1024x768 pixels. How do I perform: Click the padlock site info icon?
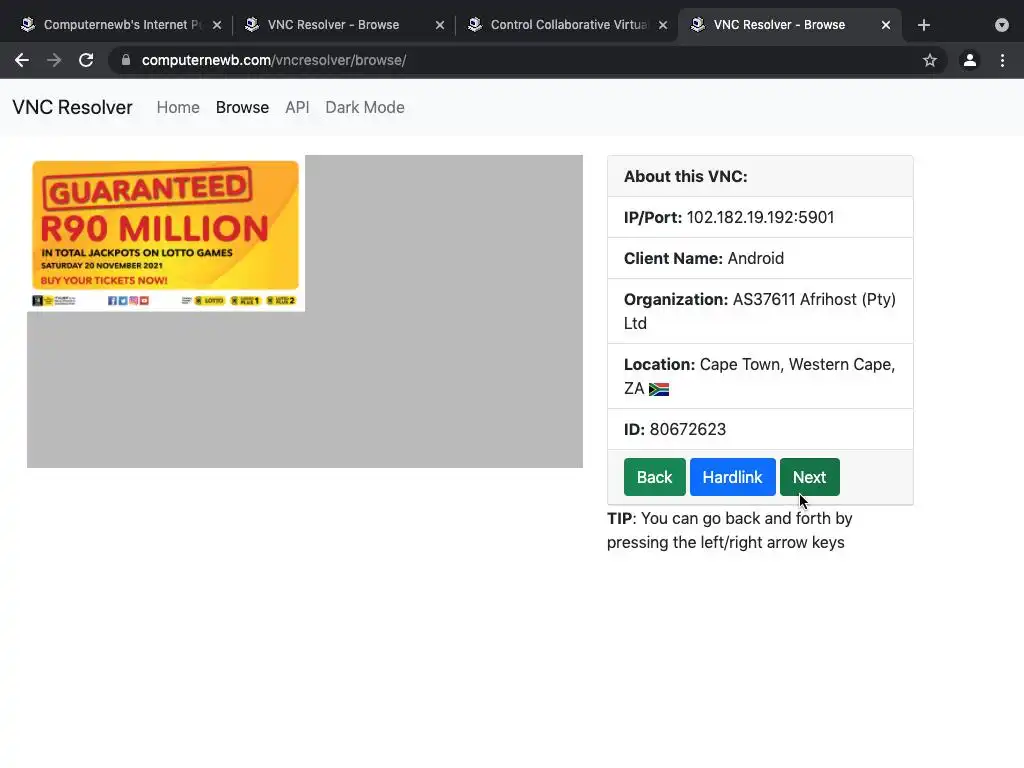coord(126,60)
